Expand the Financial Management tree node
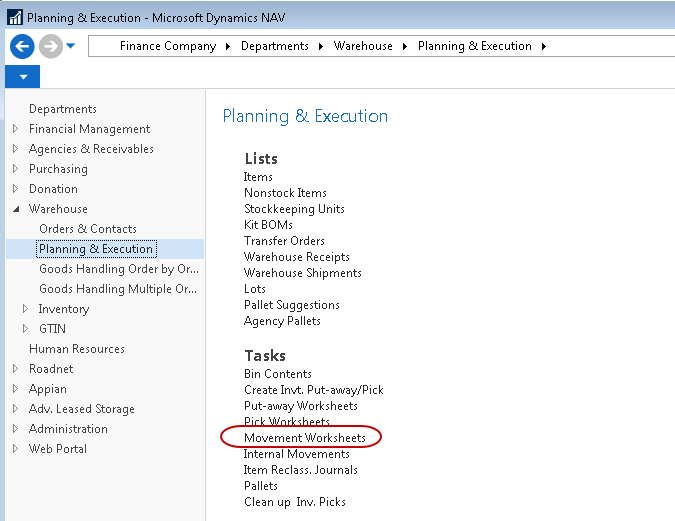 point(15,129)
